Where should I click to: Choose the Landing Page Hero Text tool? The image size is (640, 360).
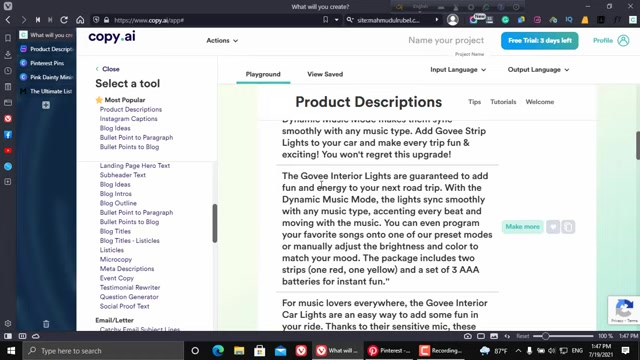[135, 166]
